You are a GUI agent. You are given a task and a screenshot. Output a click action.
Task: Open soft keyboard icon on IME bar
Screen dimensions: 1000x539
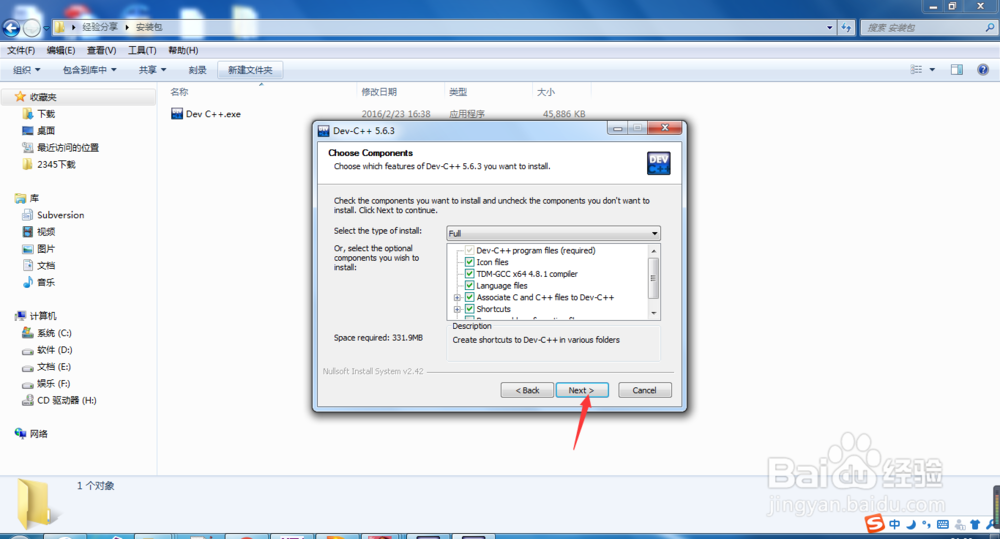pos(943,524)
